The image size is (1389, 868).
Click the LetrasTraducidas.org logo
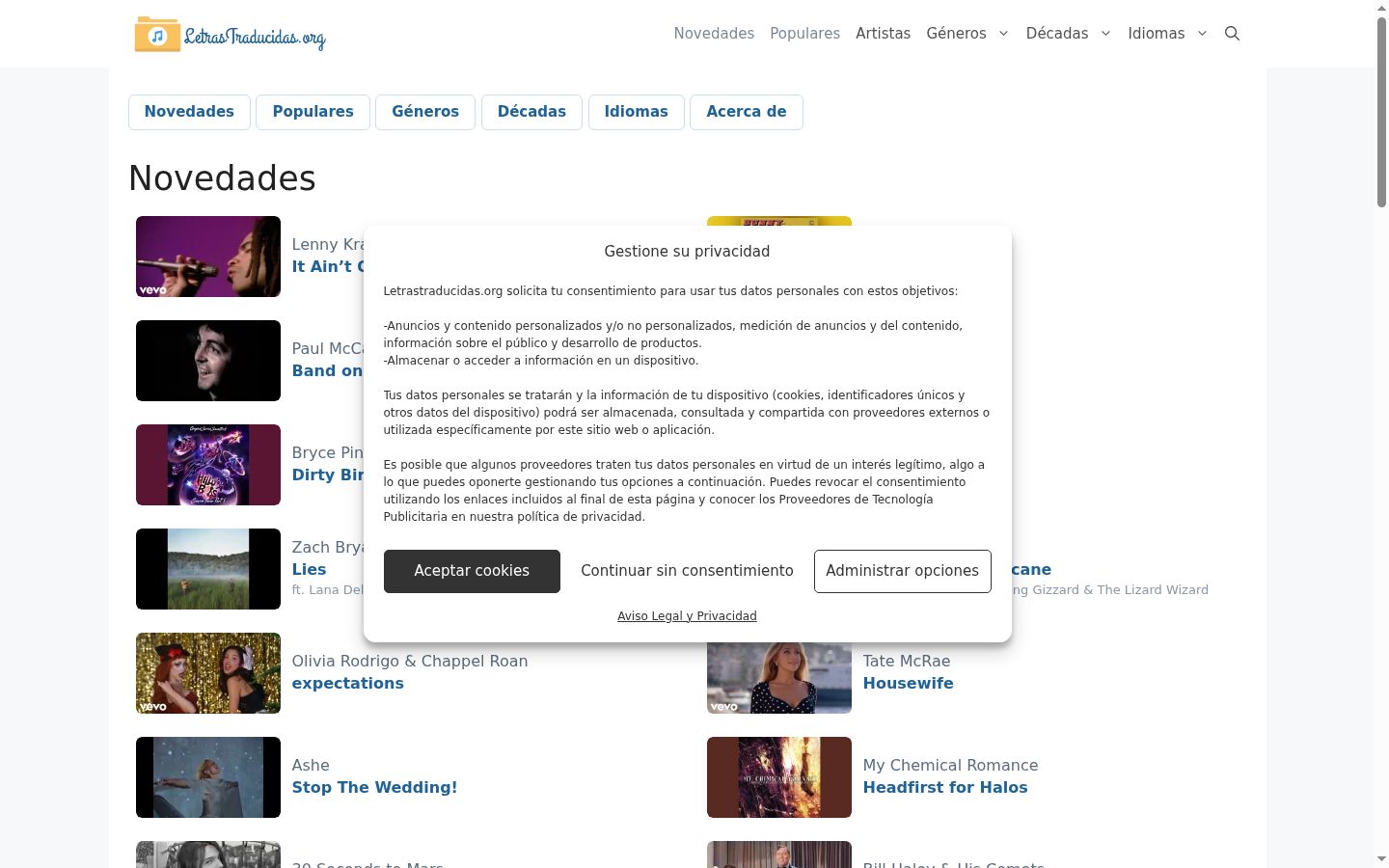coord(230,35)
